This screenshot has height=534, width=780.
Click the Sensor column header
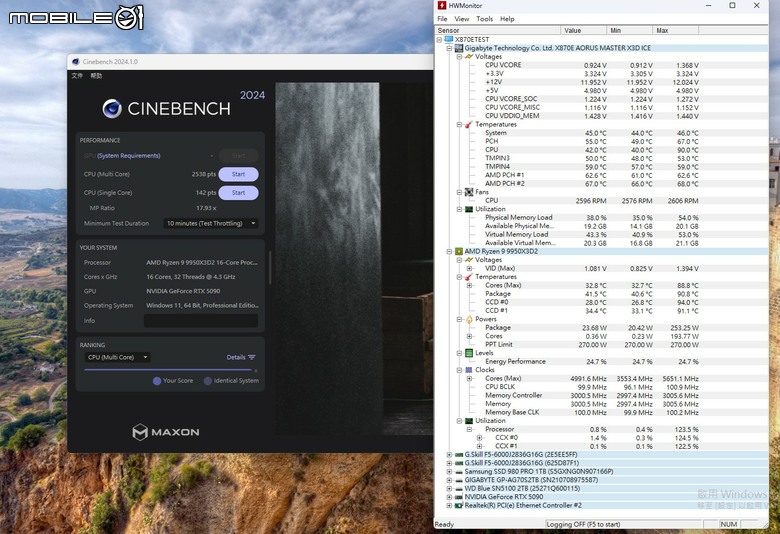(x=498, y=30)
